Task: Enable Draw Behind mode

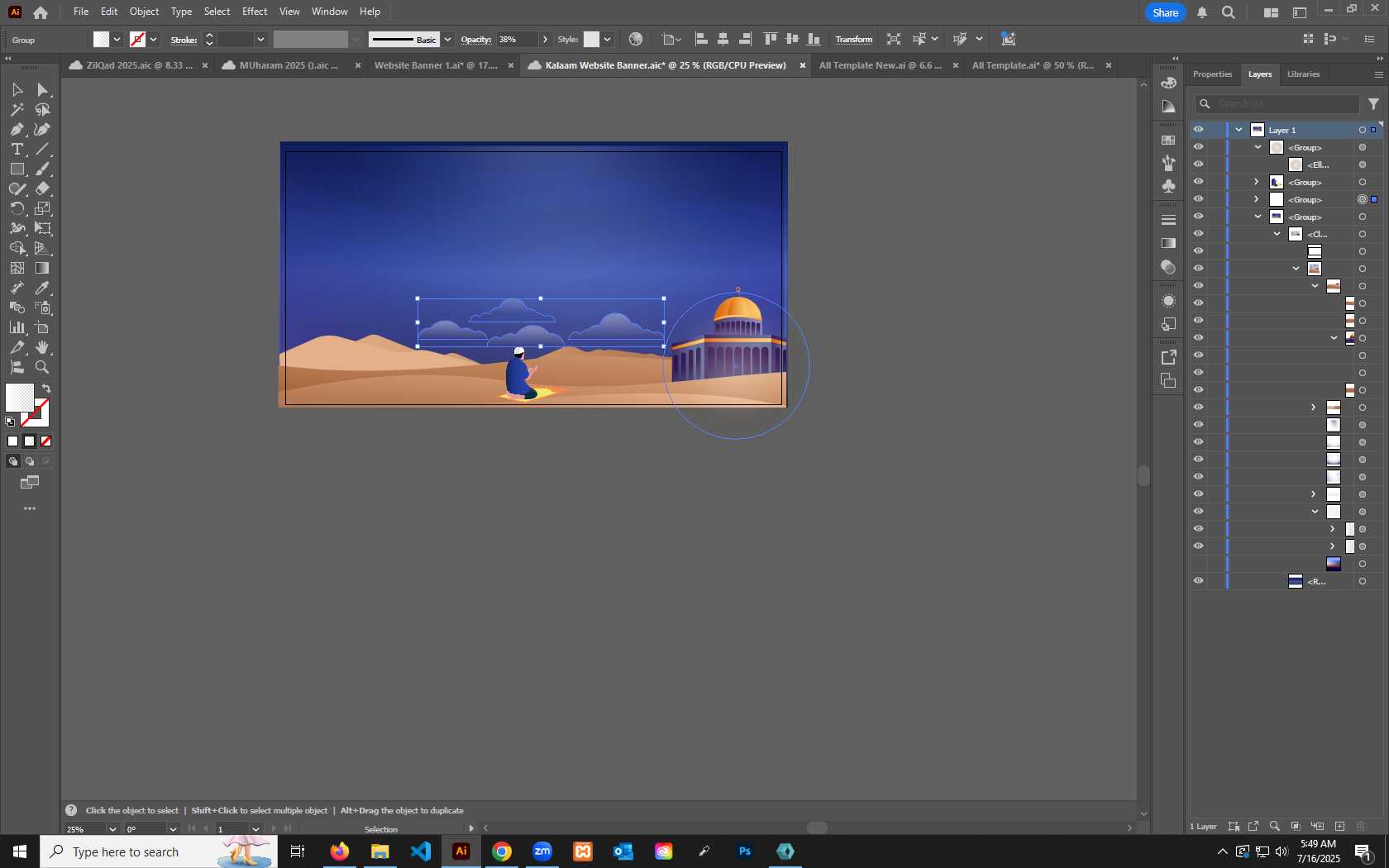Action: tap(30, 461)
